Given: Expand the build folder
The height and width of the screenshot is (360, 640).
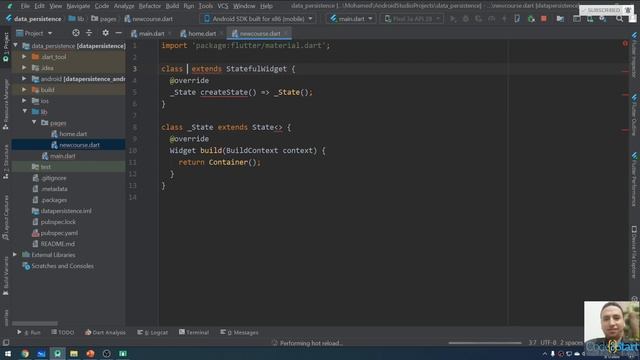Looking at the screenshot, I should (x=24, y=89).
